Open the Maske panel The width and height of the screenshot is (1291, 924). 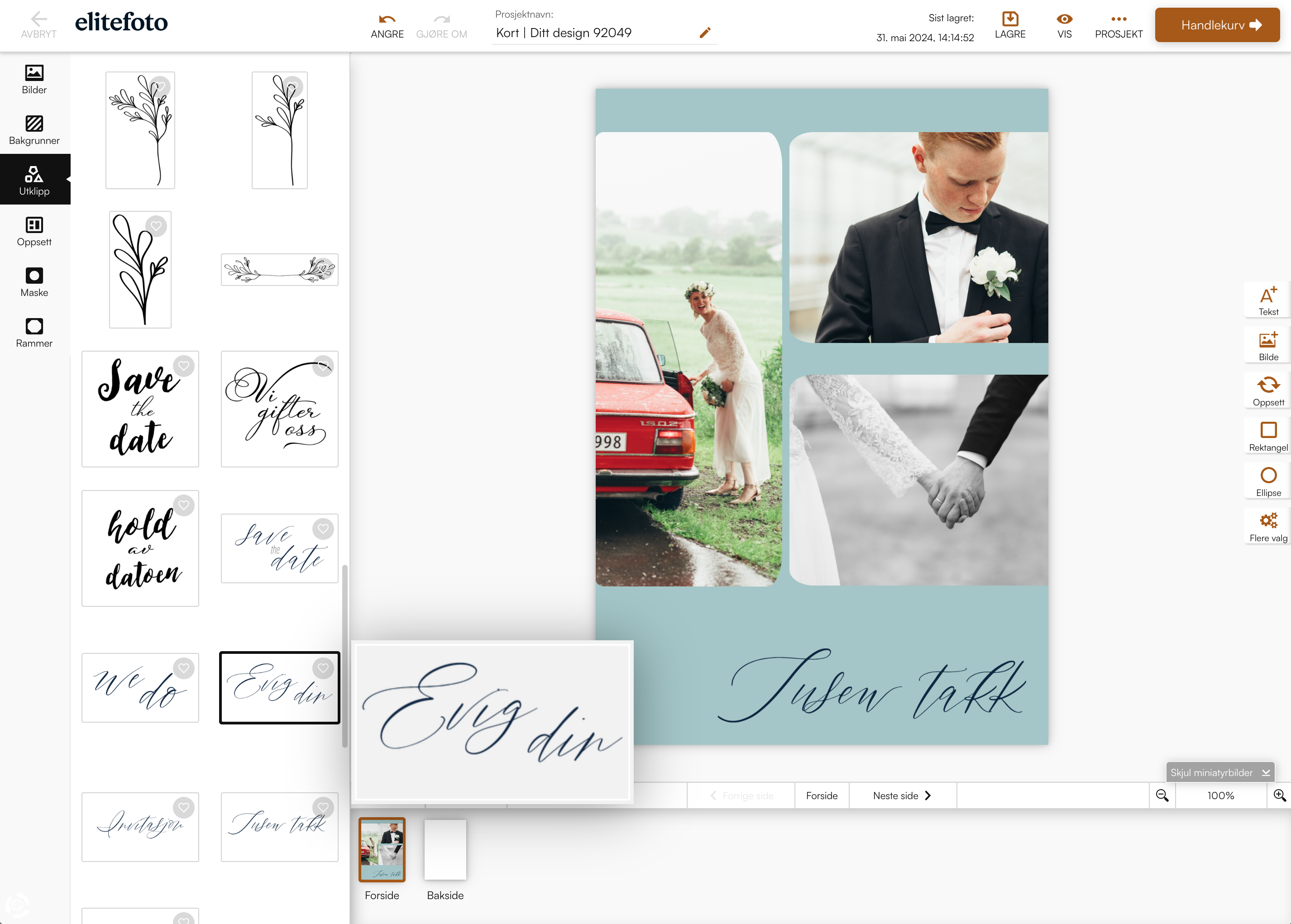tap(34, 282)
